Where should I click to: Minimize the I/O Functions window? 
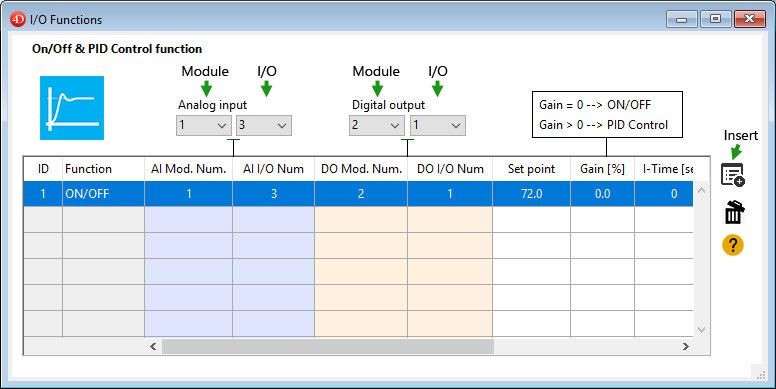pyautogui.click(x=681, y=19)
